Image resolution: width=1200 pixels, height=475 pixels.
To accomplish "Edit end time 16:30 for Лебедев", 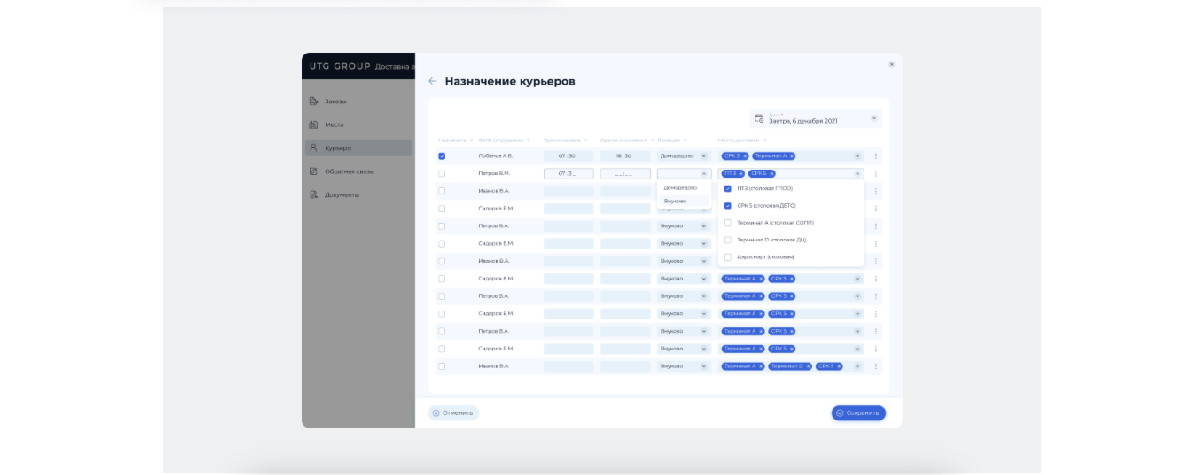I will tap(625, 156).
